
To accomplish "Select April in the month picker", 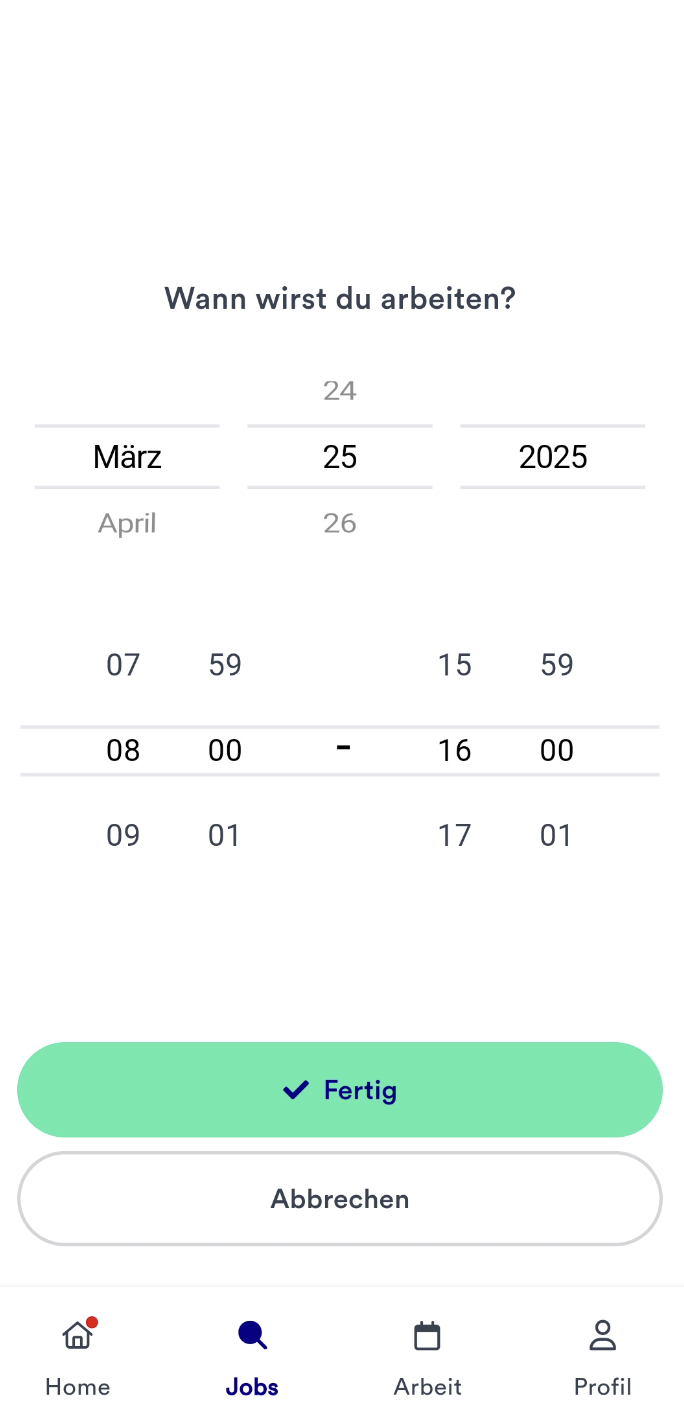I will 127,522.
